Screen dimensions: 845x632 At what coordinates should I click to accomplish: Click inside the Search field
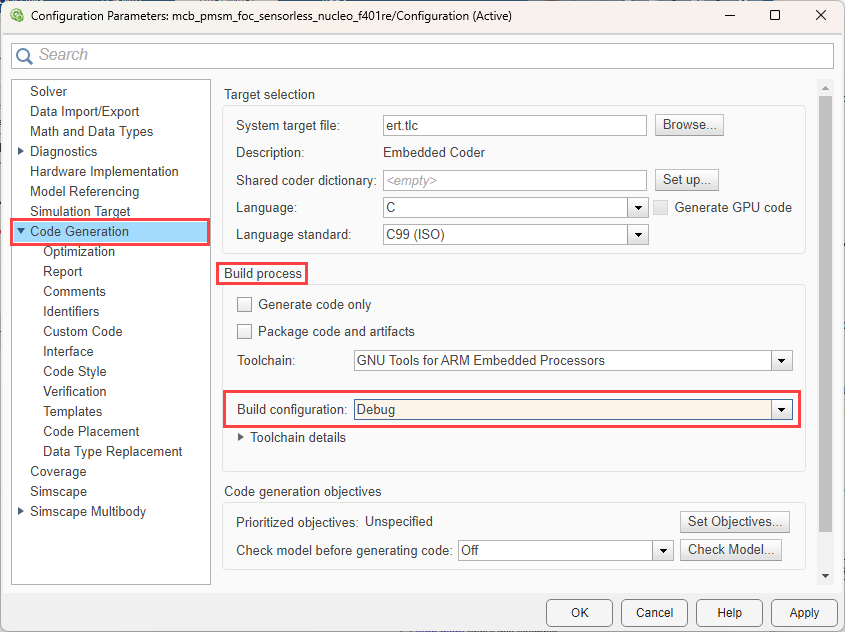(430, 56)
